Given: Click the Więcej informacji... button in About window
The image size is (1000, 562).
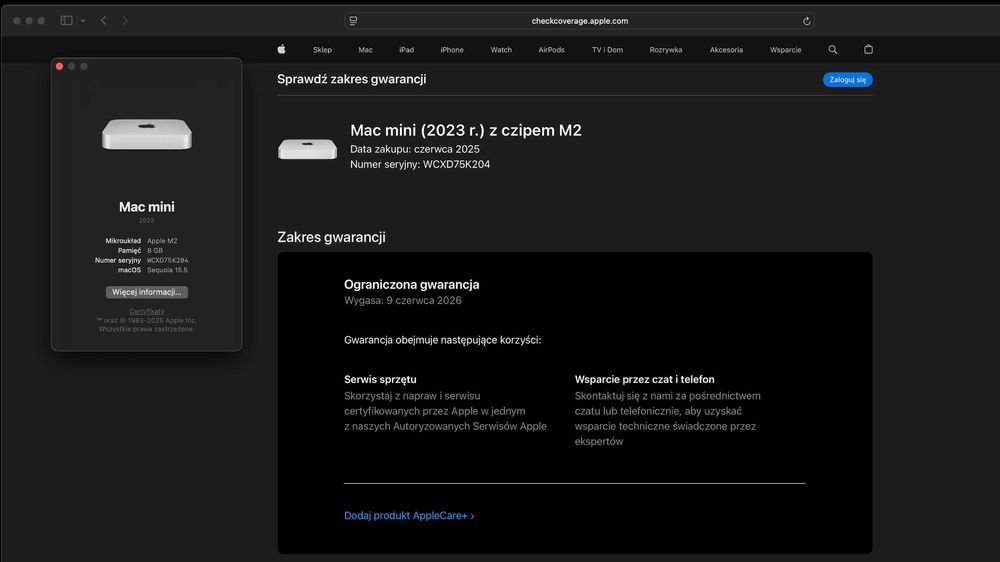Looking at the screenshot, I should coord(147,292).
